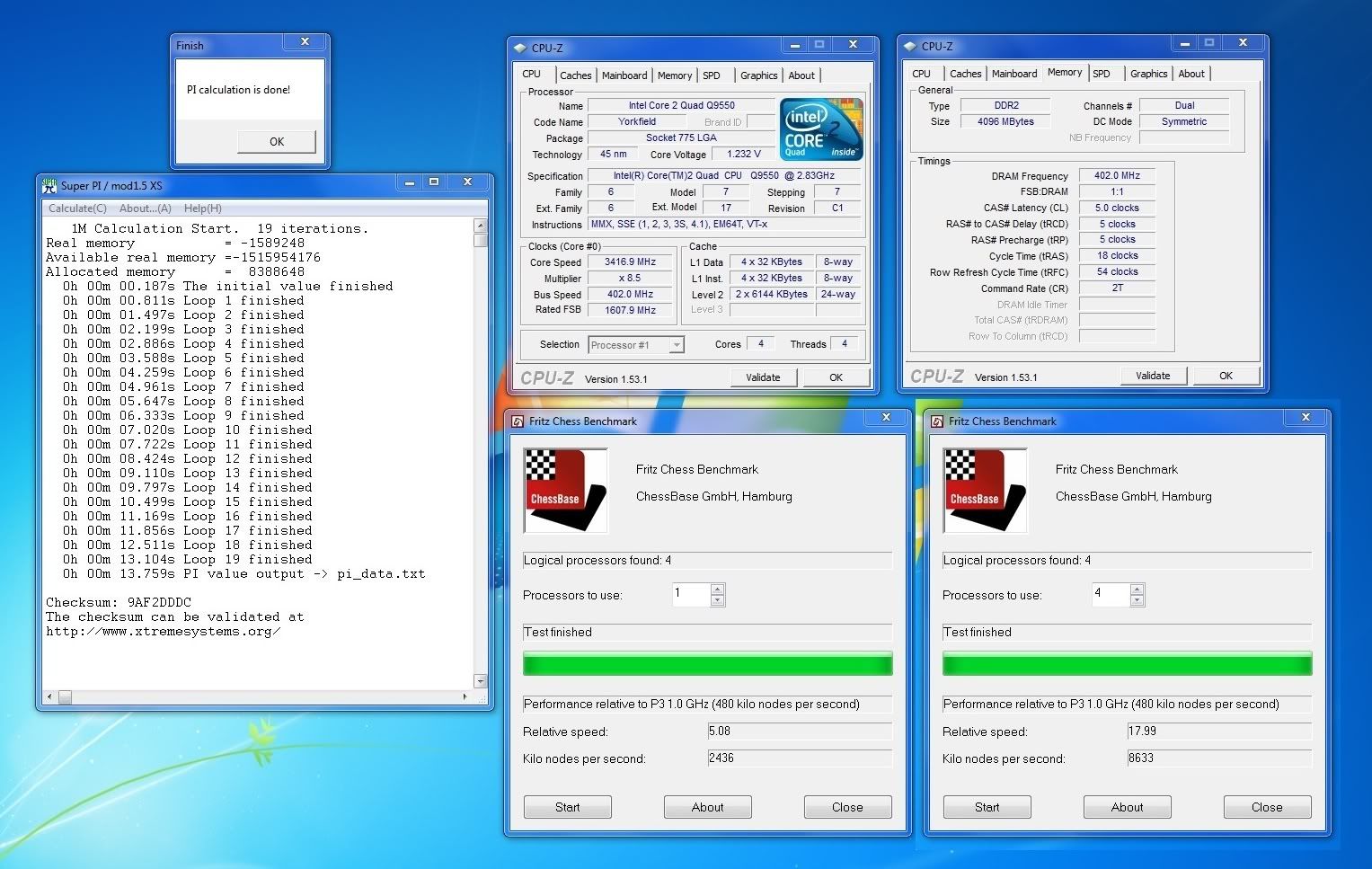Click Start in the right Fritz window
The width and height of the screenshot is (1372, 869).
coord(987,807)
